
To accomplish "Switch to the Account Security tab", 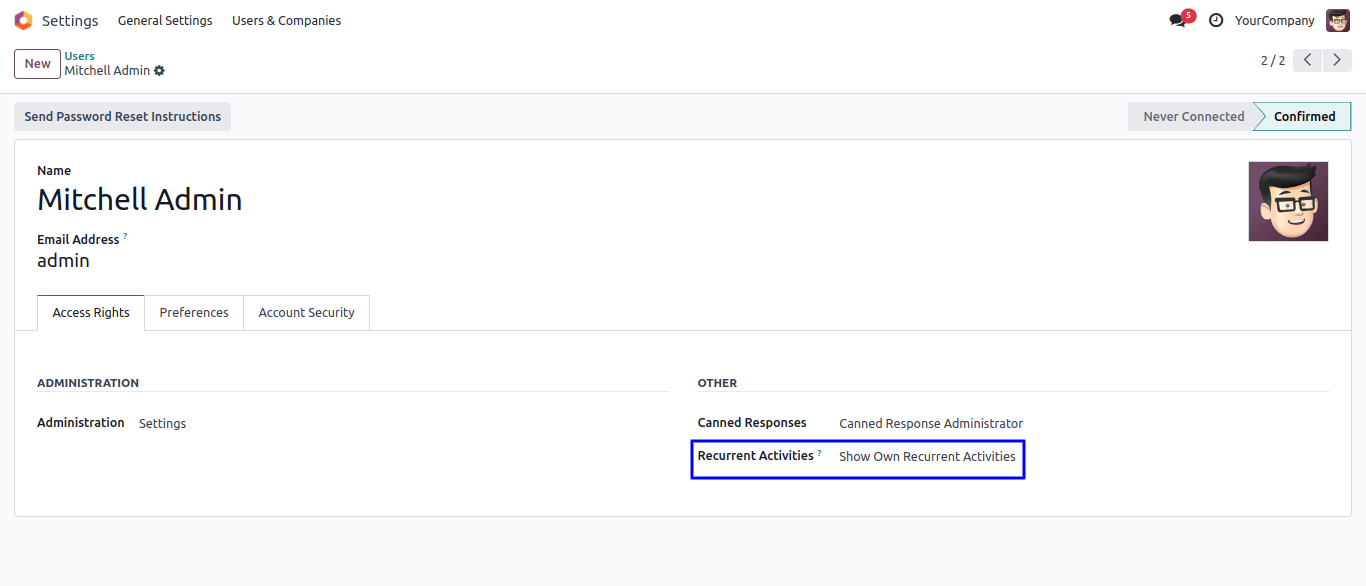I will [306, 313].
